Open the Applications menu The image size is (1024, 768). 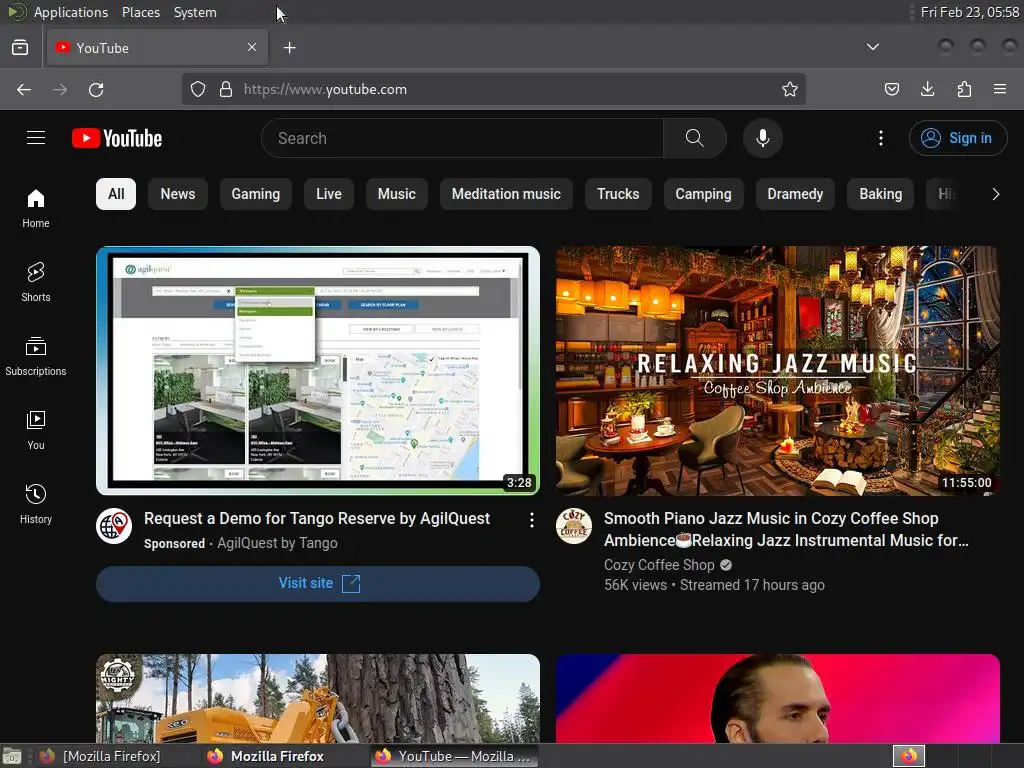point(71,12)
